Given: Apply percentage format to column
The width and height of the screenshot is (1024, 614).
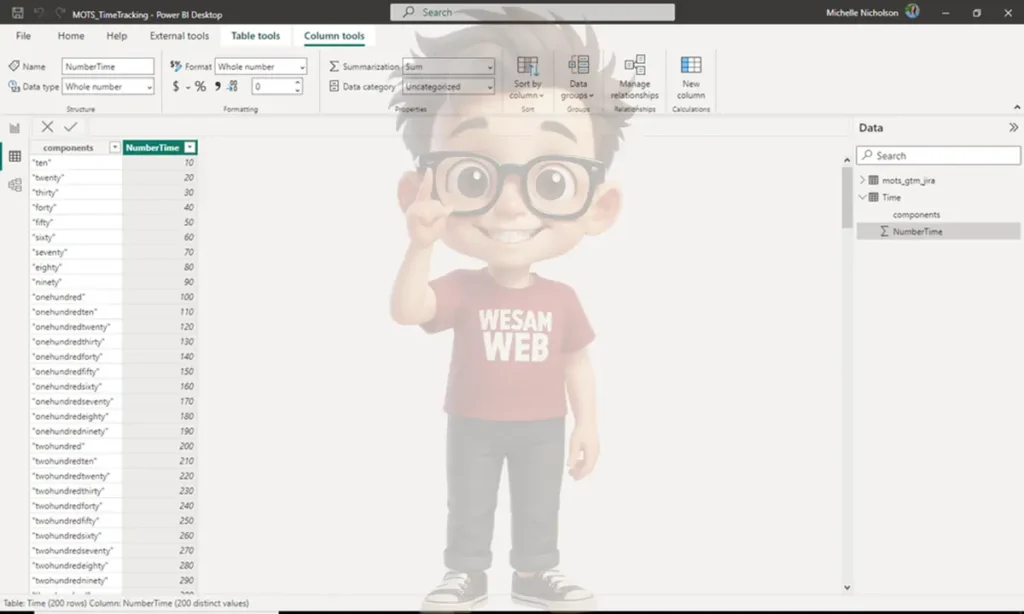Looking at the screenshot, I should tap(200, 87).
